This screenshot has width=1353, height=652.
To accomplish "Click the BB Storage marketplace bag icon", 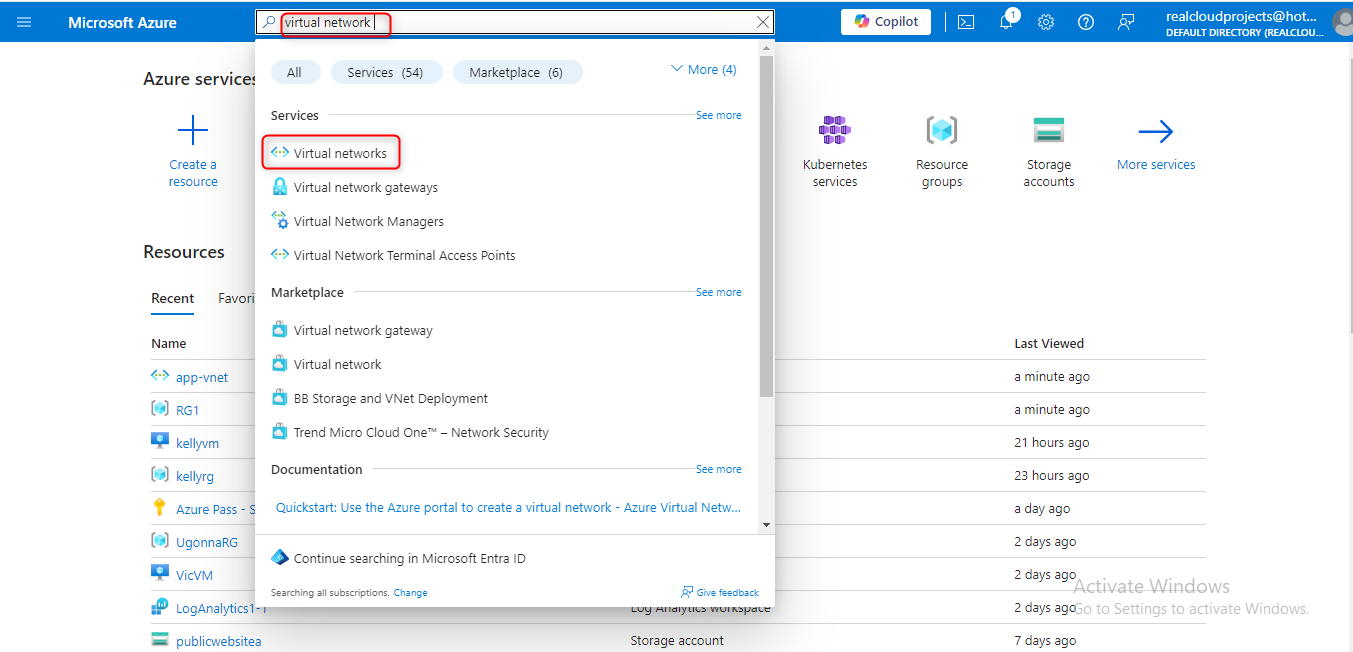I will click(x=280, y=398).
